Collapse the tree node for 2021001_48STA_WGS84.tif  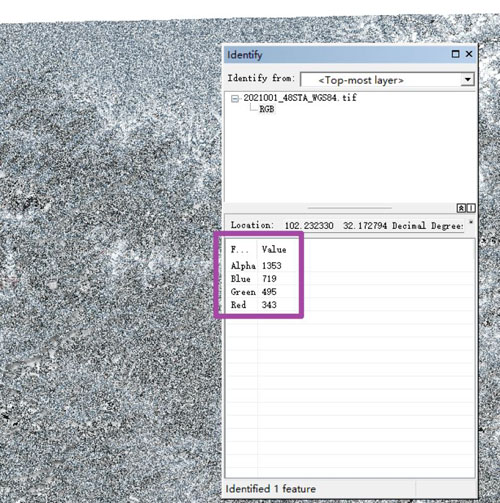pos(235,99)
